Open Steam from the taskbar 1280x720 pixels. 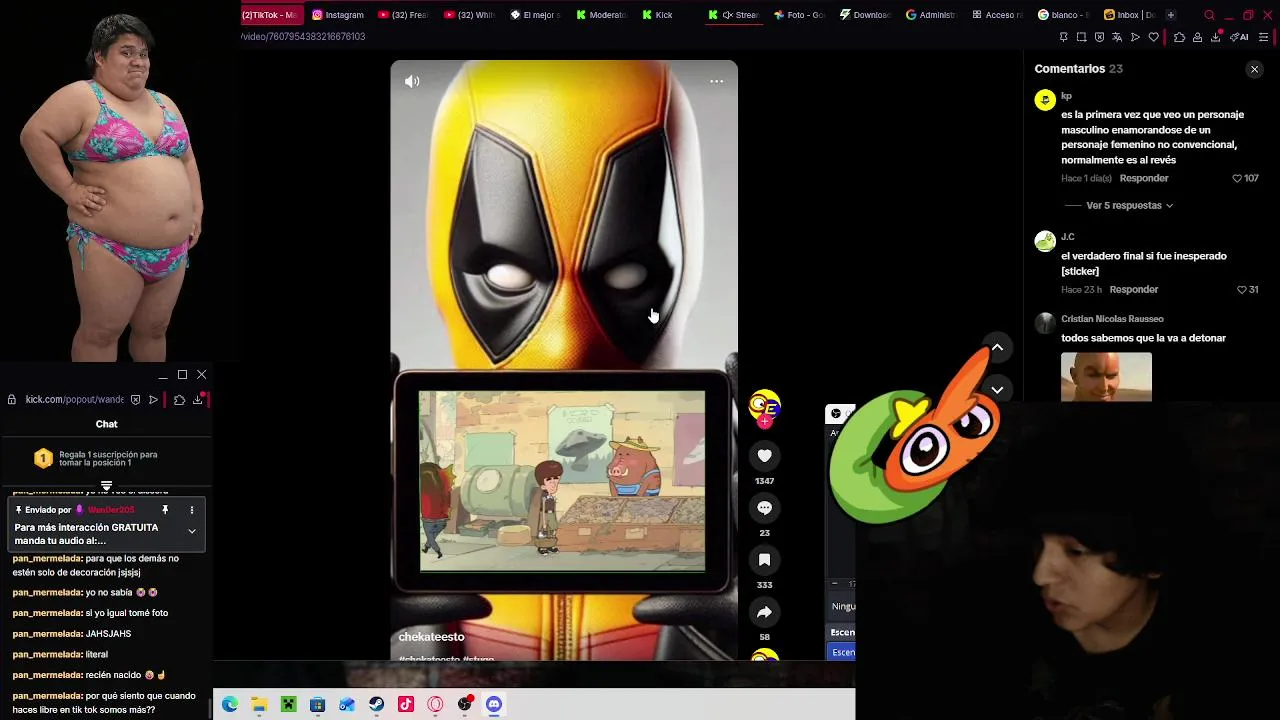point(376,704)
